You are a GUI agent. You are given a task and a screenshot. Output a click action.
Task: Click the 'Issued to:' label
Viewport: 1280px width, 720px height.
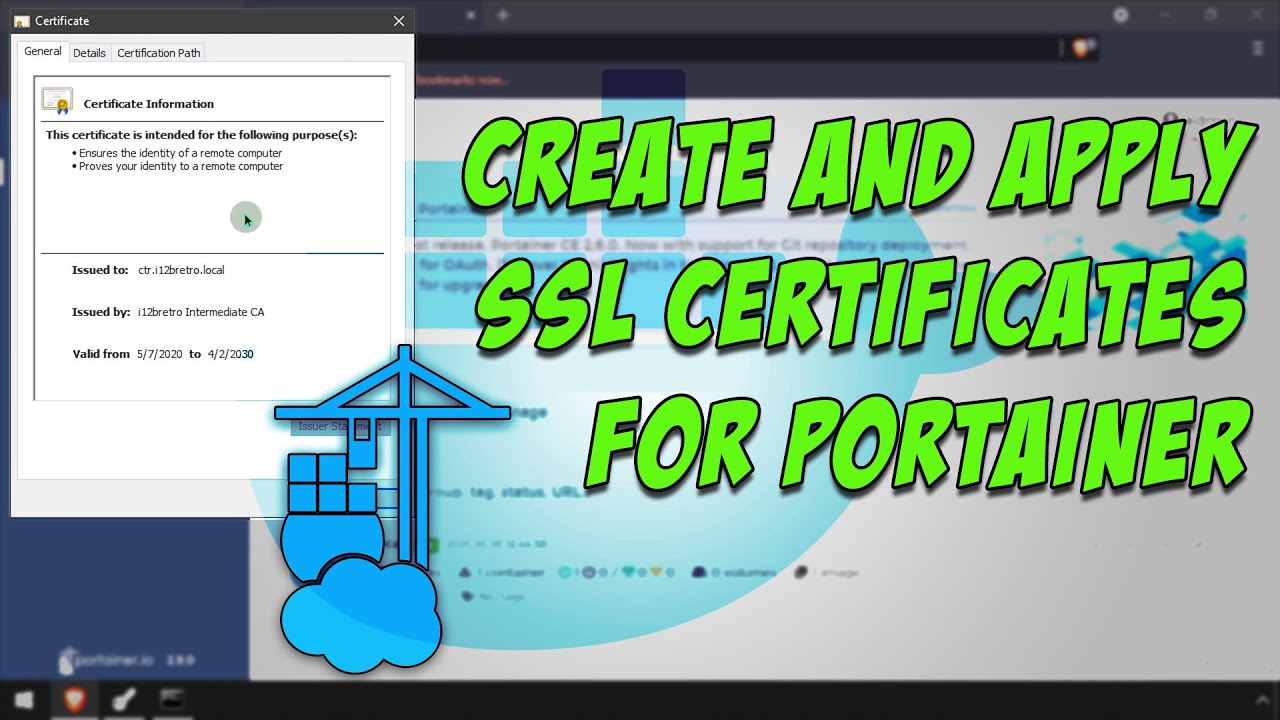tap(100, 270)
